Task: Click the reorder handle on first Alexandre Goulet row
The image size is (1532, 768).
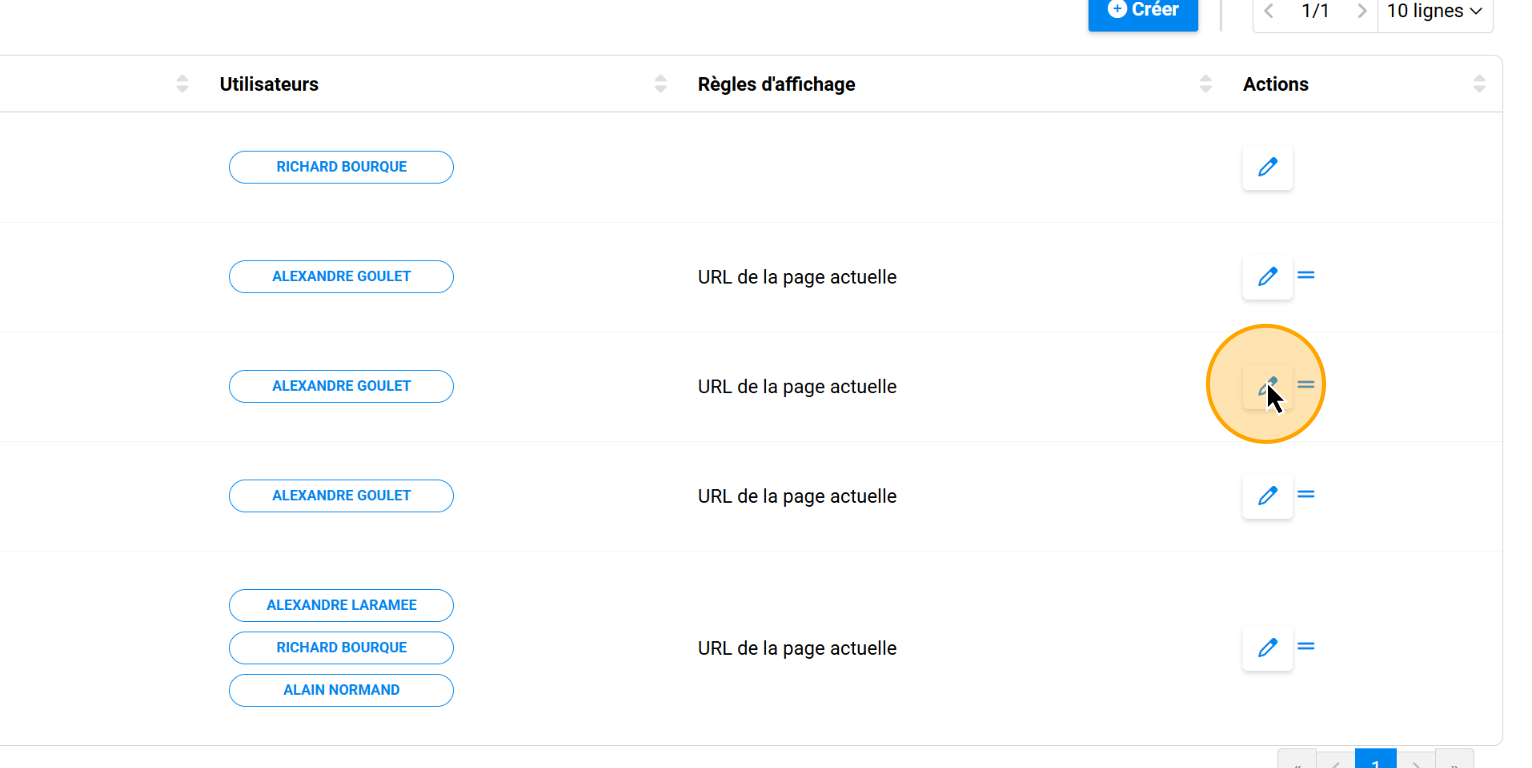Action: point(1306,275)
